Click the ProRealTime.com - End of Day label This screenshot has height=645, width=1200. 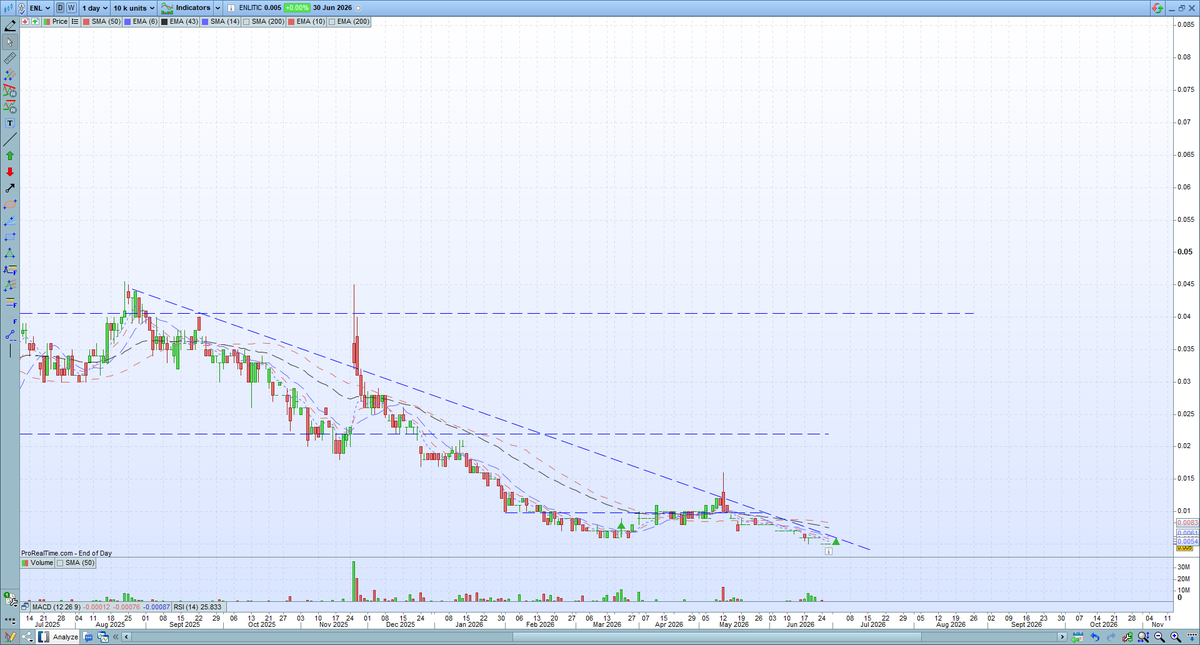66,552
